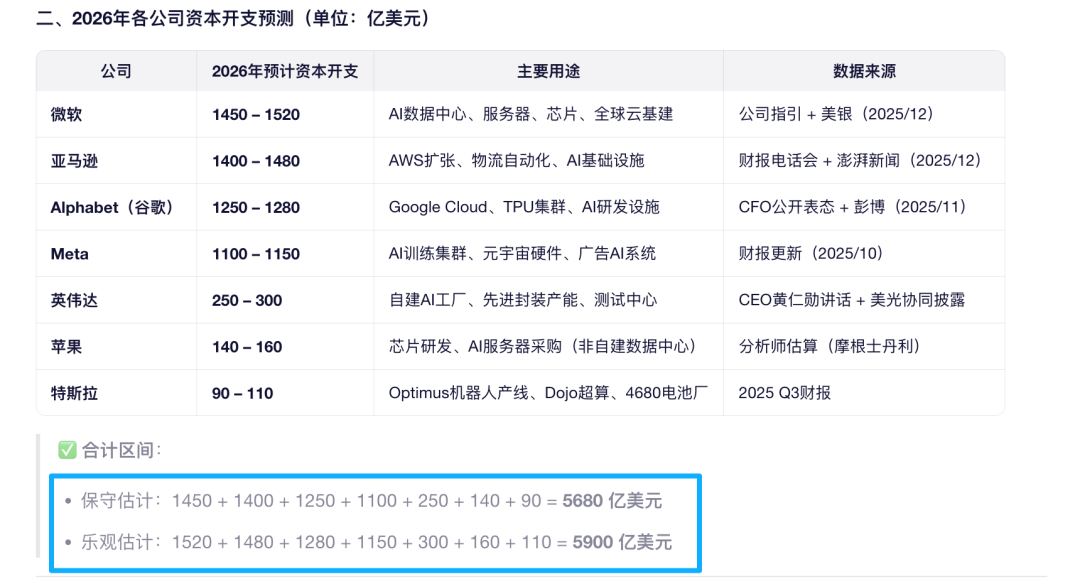Click the 2026年预计资本开支 column header

coord(285,71)
